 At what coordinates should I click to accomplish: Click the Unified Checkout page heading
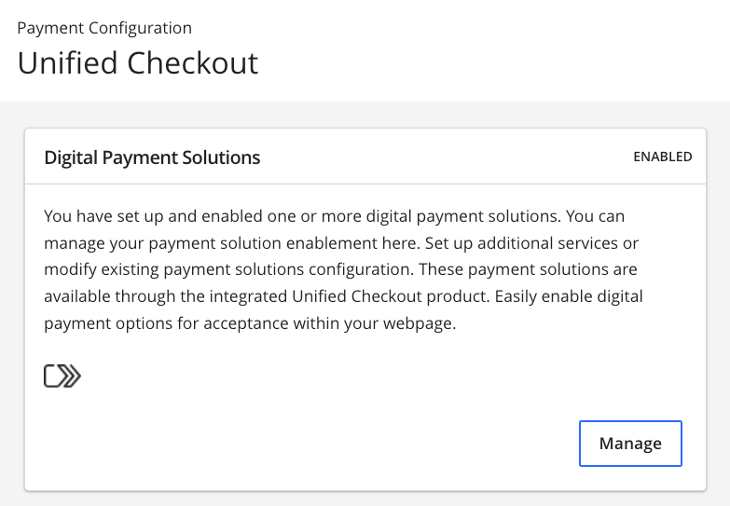click(138, 63)
